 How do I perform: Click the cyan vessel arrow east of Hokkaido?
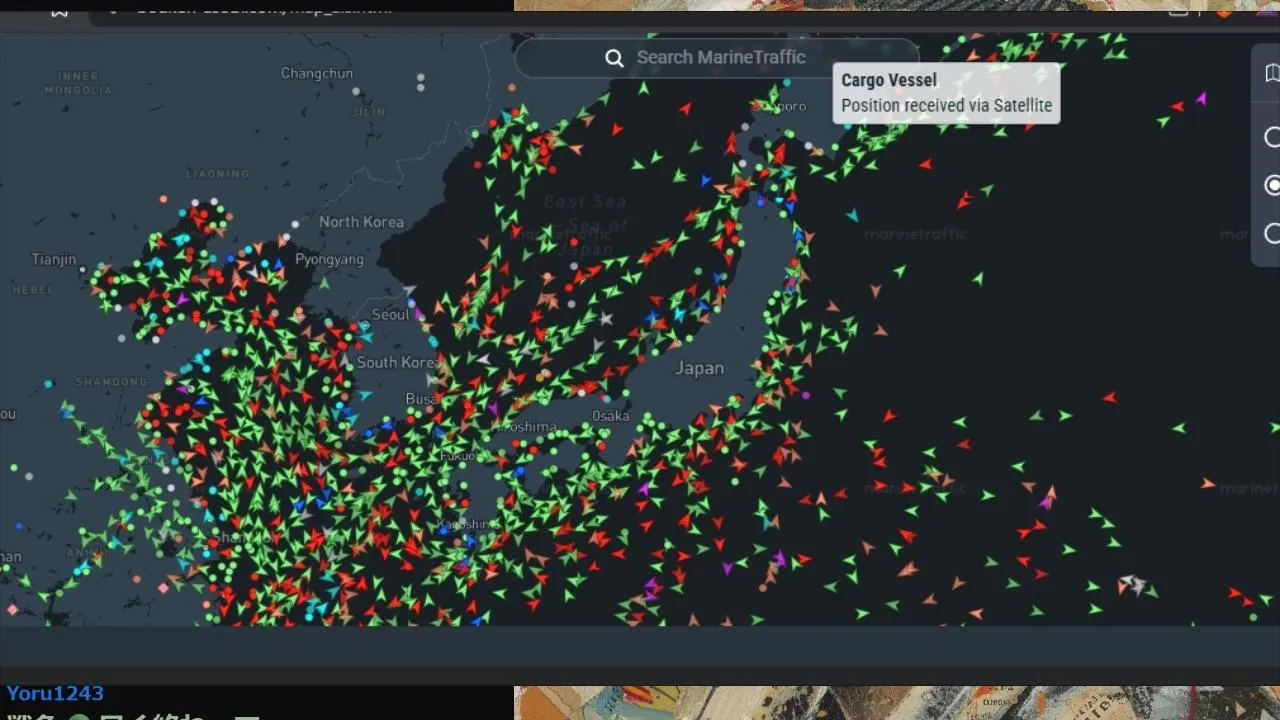click(x=852, y=214)
